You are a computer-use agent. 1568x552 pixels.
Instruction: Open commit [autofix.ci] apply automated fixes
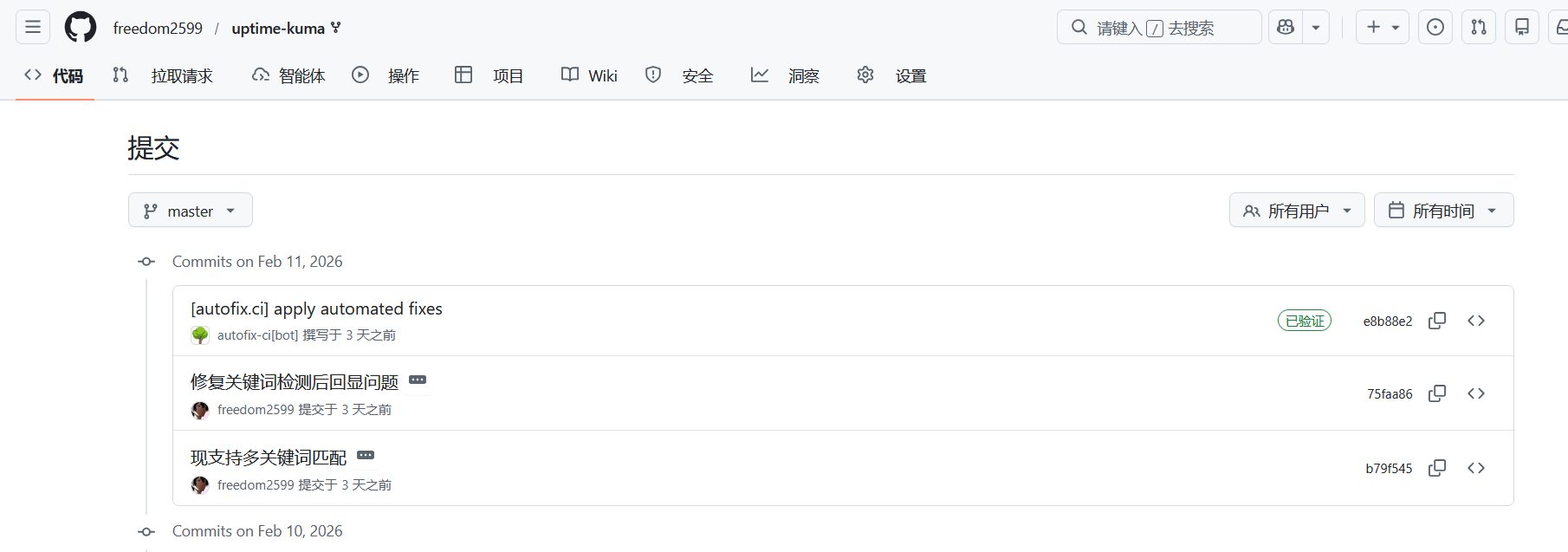(316, 309)
